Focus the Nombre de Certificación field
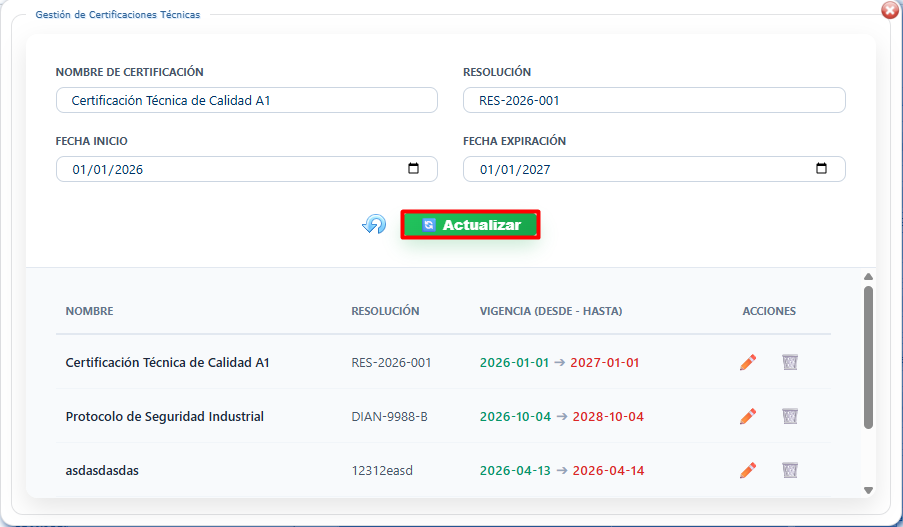Viewport: 903px width, 527px height. (246, 100)
